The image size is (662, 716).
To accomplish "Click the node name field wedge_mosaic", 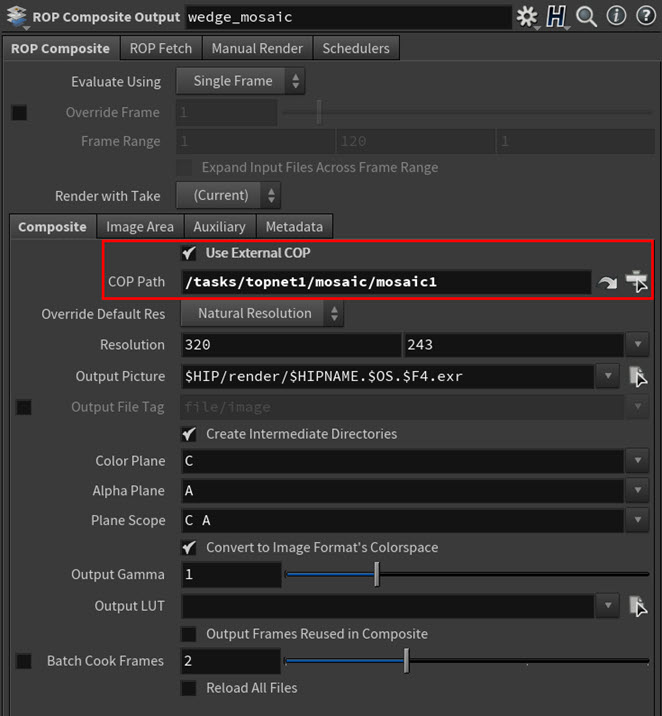I will click(x=348, y=17).
